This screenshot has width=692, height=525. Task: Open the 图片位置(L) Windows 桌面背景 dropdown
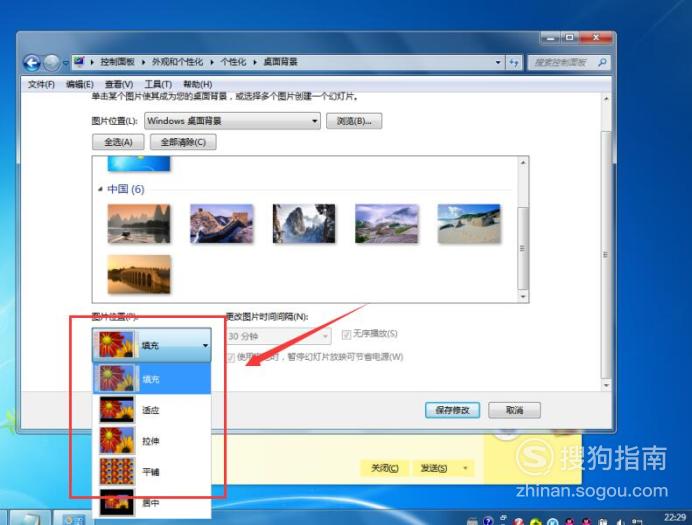(x=233, y=121)
